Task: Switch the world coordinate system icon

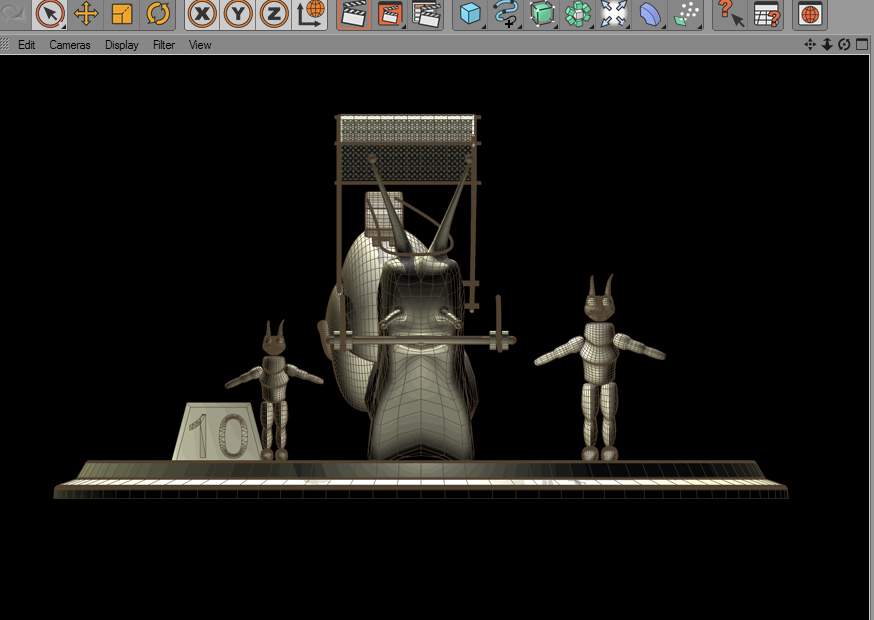Action: coord(310,14)
